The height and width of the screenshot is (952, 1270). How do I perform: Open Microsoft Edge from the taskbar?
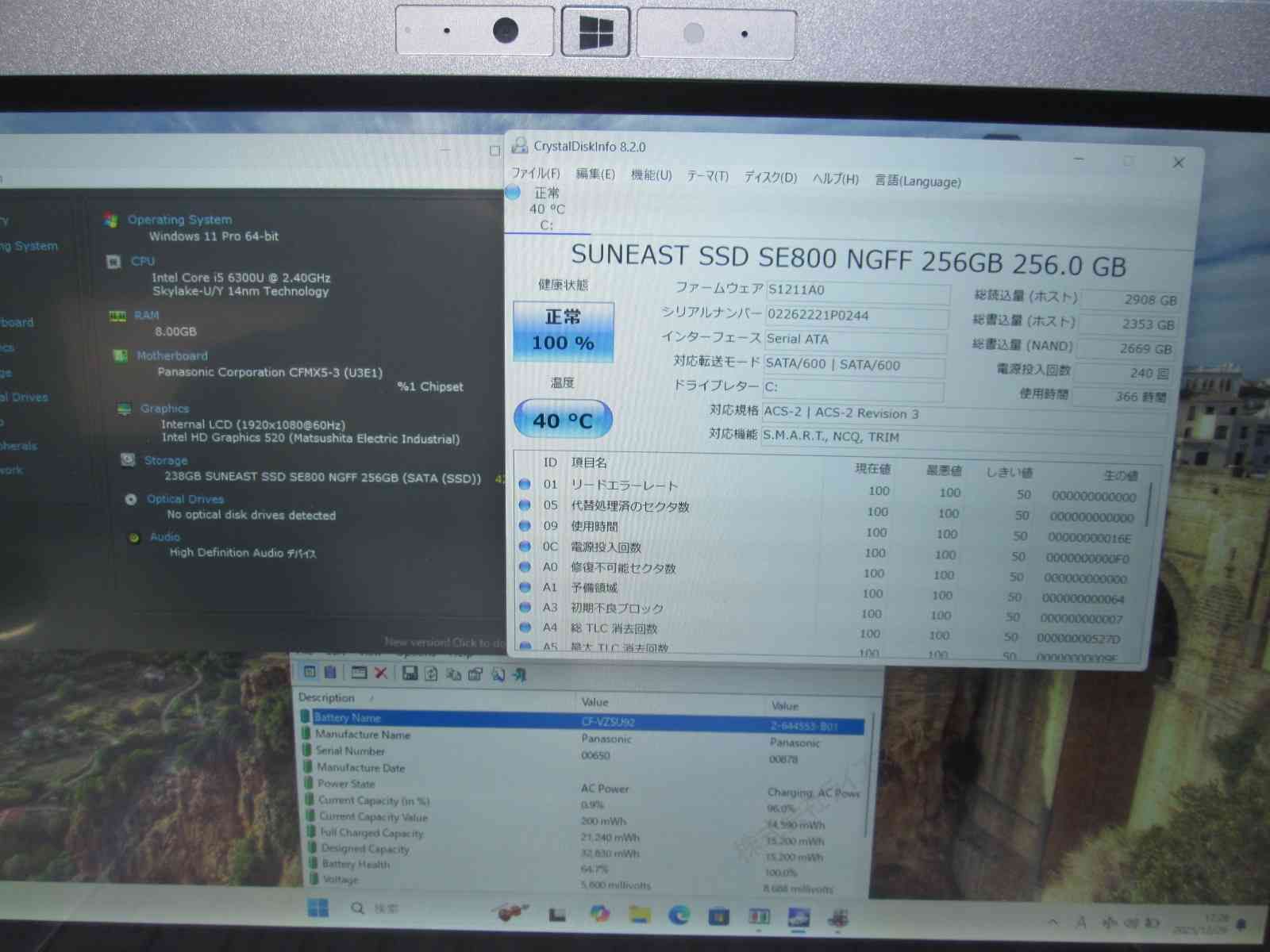[x=679, y=916]
